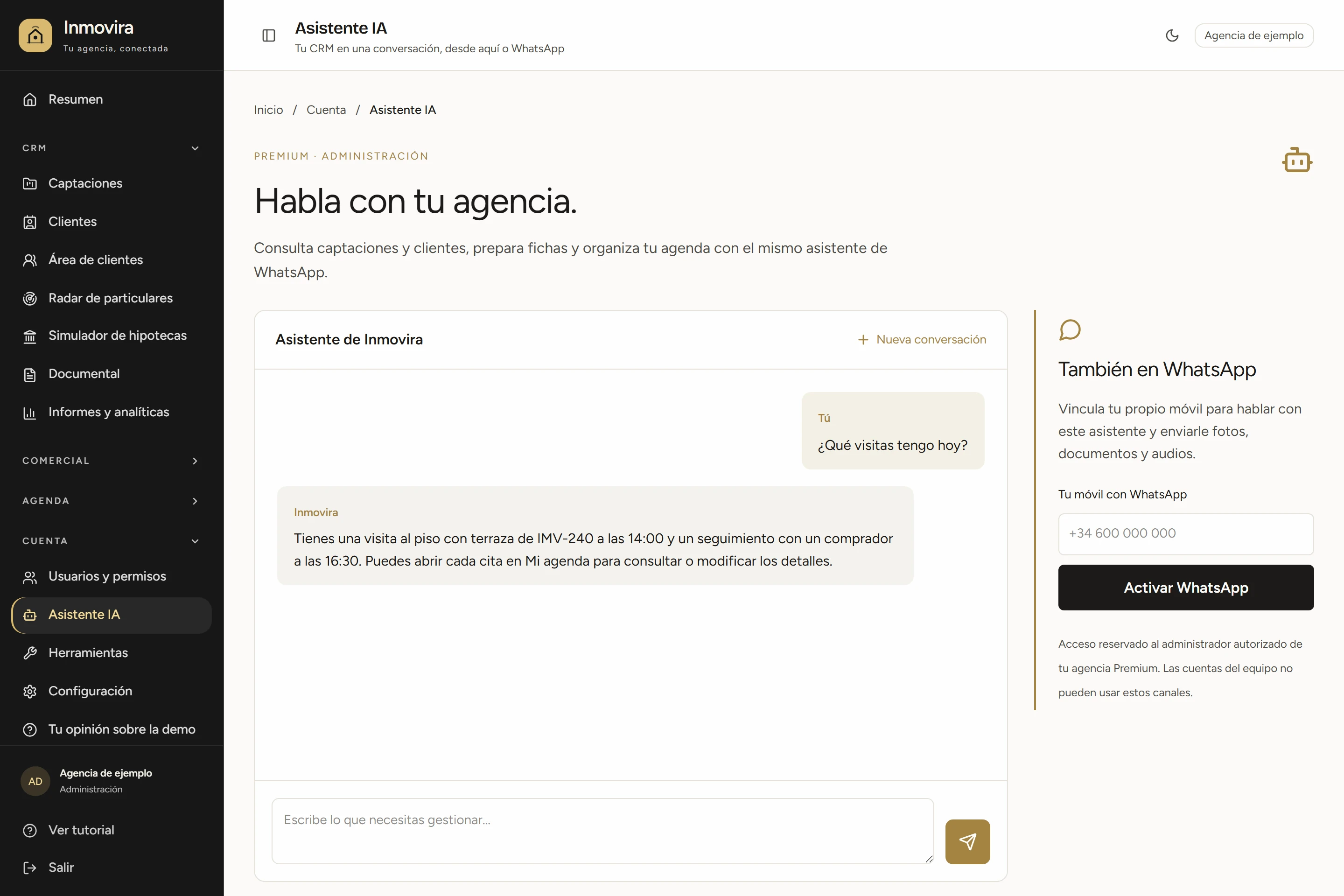The width and height of the screenshot is (1344, 896).
Task: Open Informes y analíticas chart icon
Action: point(30,412)
